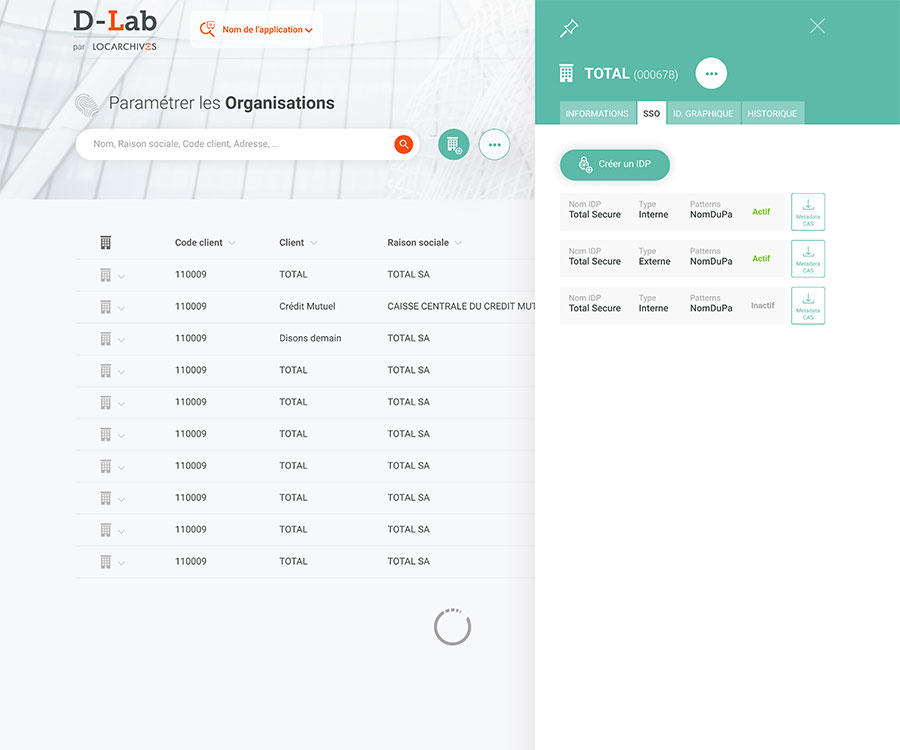900x750 pixels.
Task: Expand the Crédit Mutuel row chevron
Action: coord(121,307)
